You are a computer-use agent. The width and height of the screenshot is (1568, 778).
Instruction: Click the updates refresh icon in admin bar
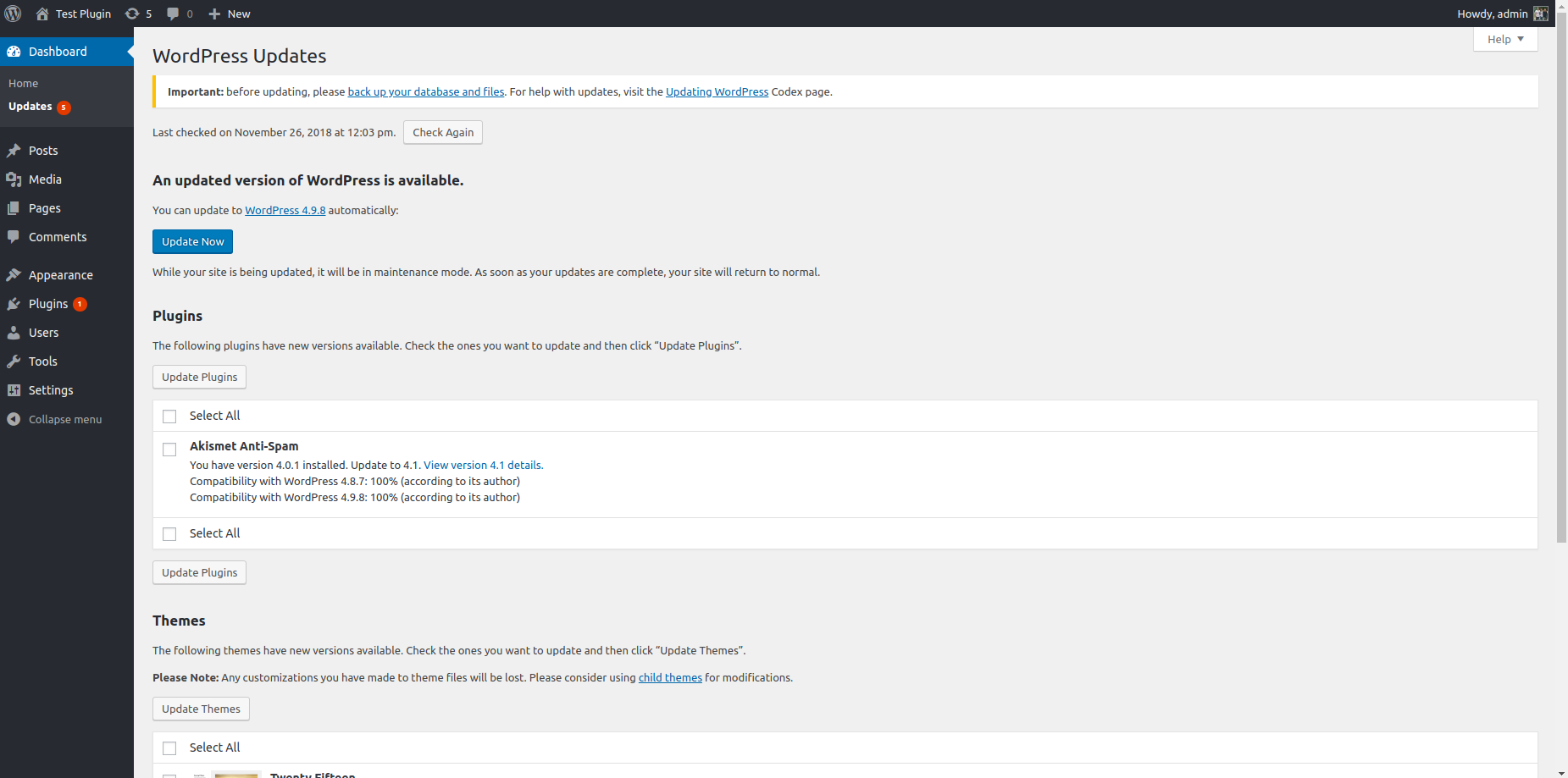tap(132, 14)
